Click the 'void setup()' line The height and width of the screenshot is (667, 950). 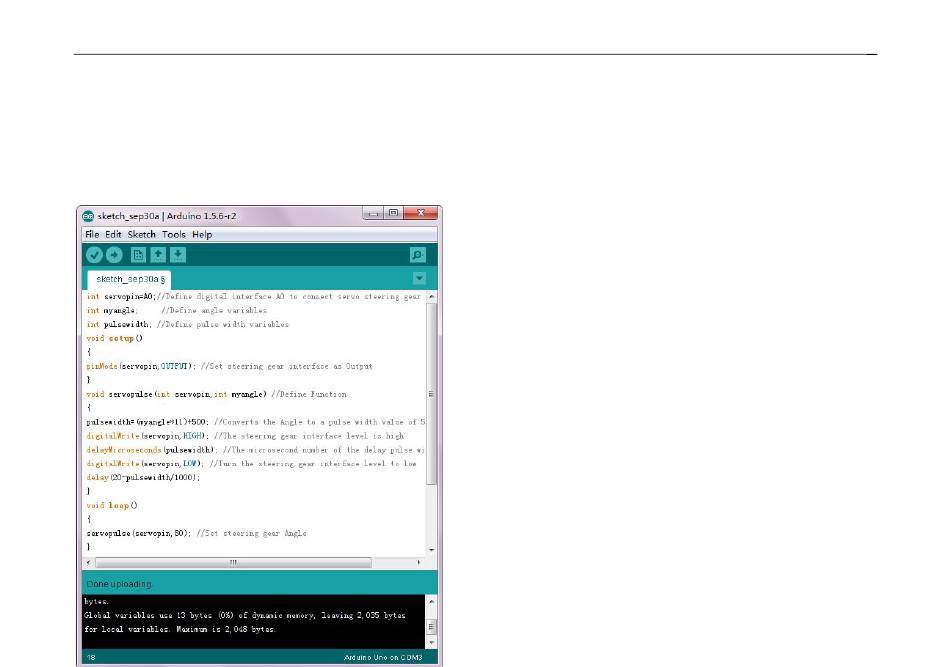(115, 339)
